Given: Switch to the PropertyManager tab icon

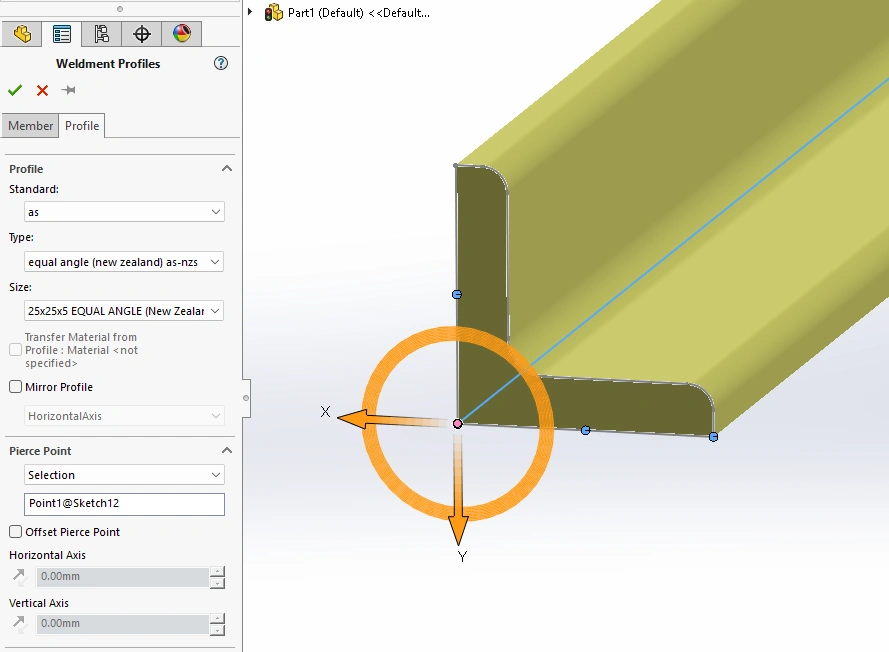Looking at the screenshot, I should coord(62,34).
